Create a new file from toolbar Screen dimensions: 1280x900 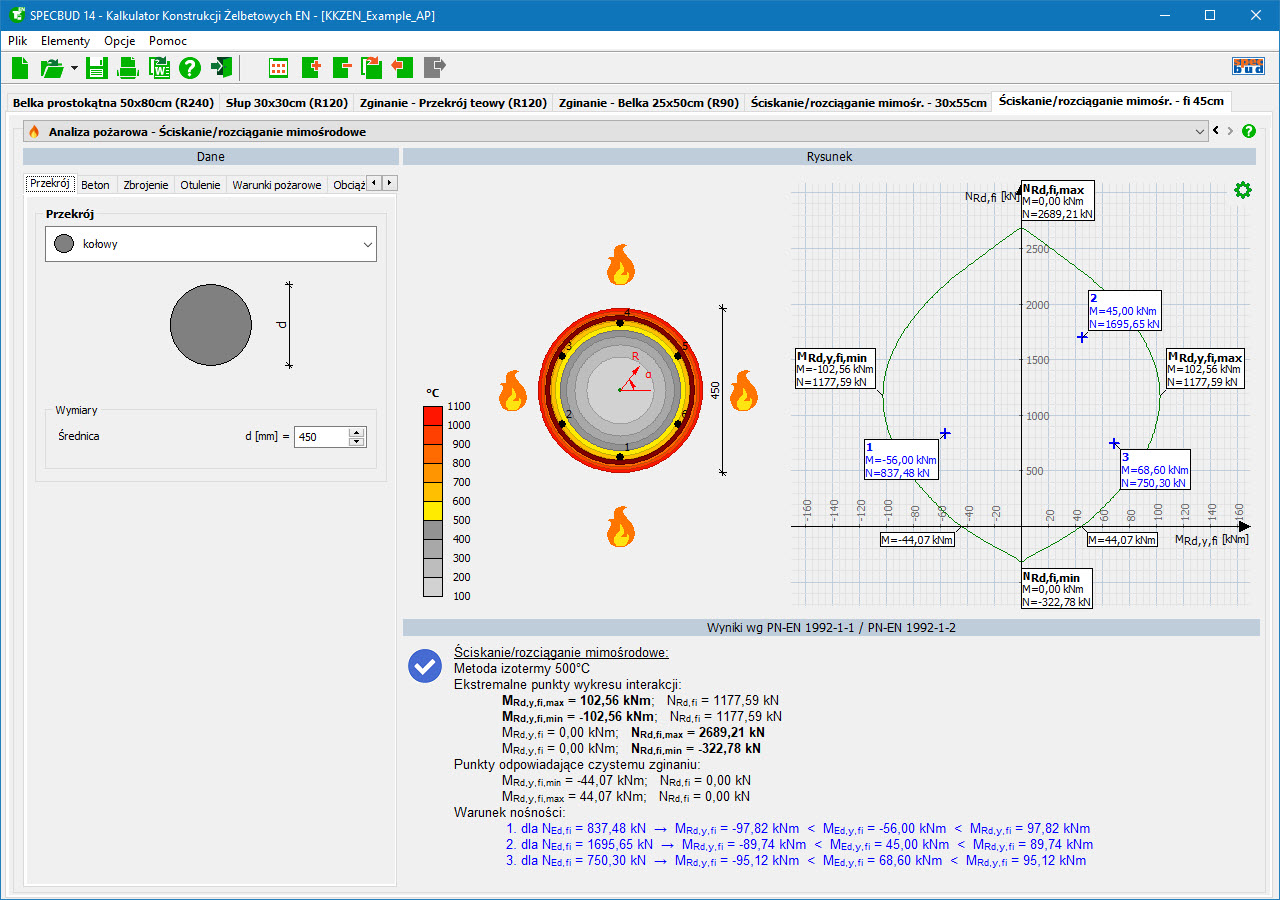[x=20, y=68]
